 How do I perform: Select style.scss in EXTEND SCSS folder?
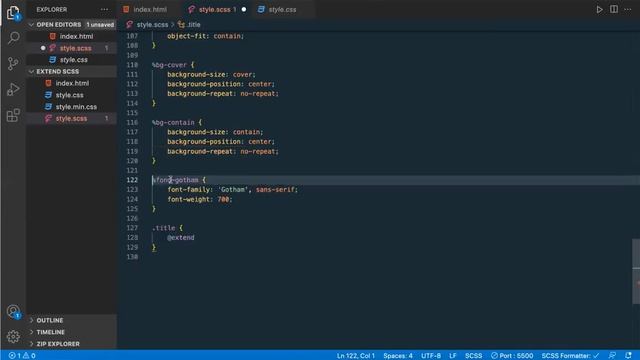pos(71,119)
